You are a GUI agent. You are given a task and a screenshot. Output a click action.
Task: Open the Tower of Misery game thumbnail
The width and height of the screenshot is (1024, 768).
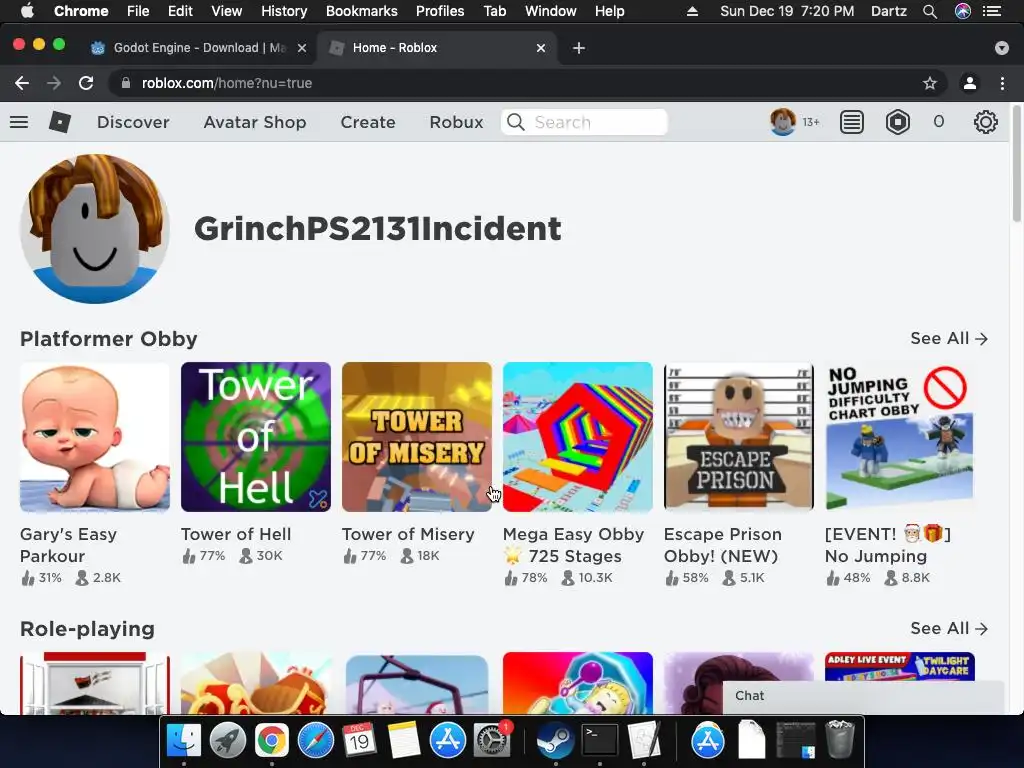tap(417, 437)
